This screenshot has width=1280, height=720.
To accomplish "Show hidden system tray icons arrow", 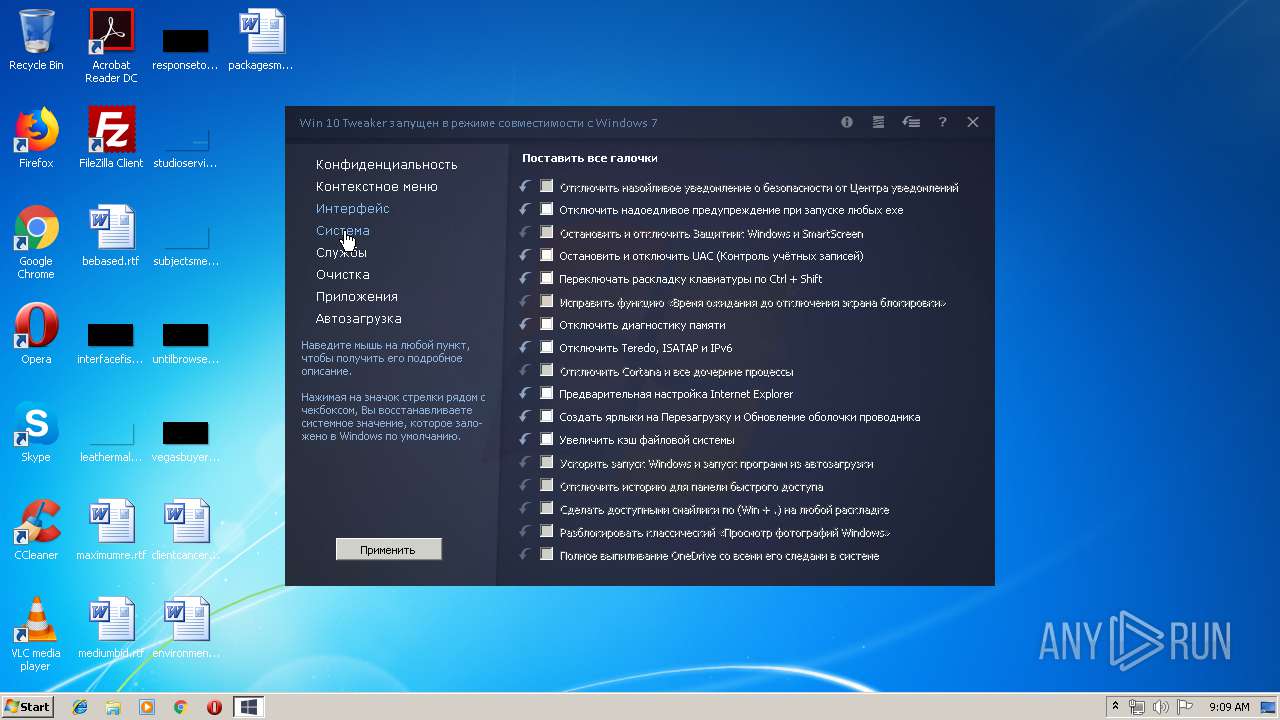I will [1115, 707].
